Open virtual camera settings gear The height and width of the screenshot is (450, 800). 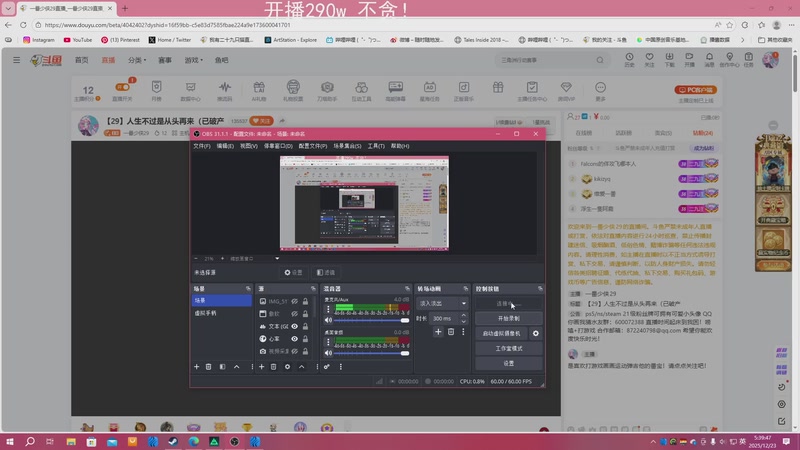(536, 333)
